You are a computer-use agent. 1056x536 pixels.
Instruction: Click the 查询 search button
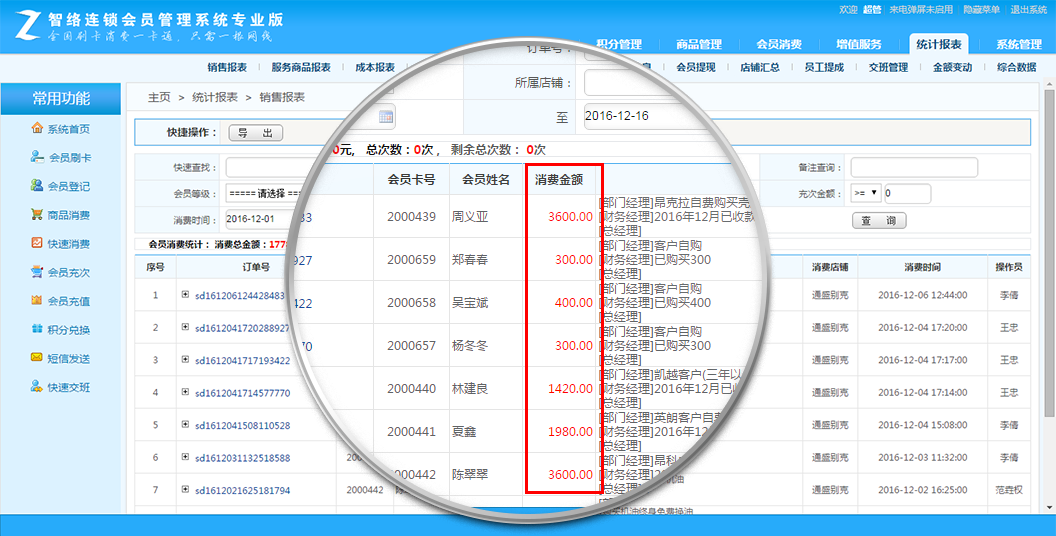point(879,220)
